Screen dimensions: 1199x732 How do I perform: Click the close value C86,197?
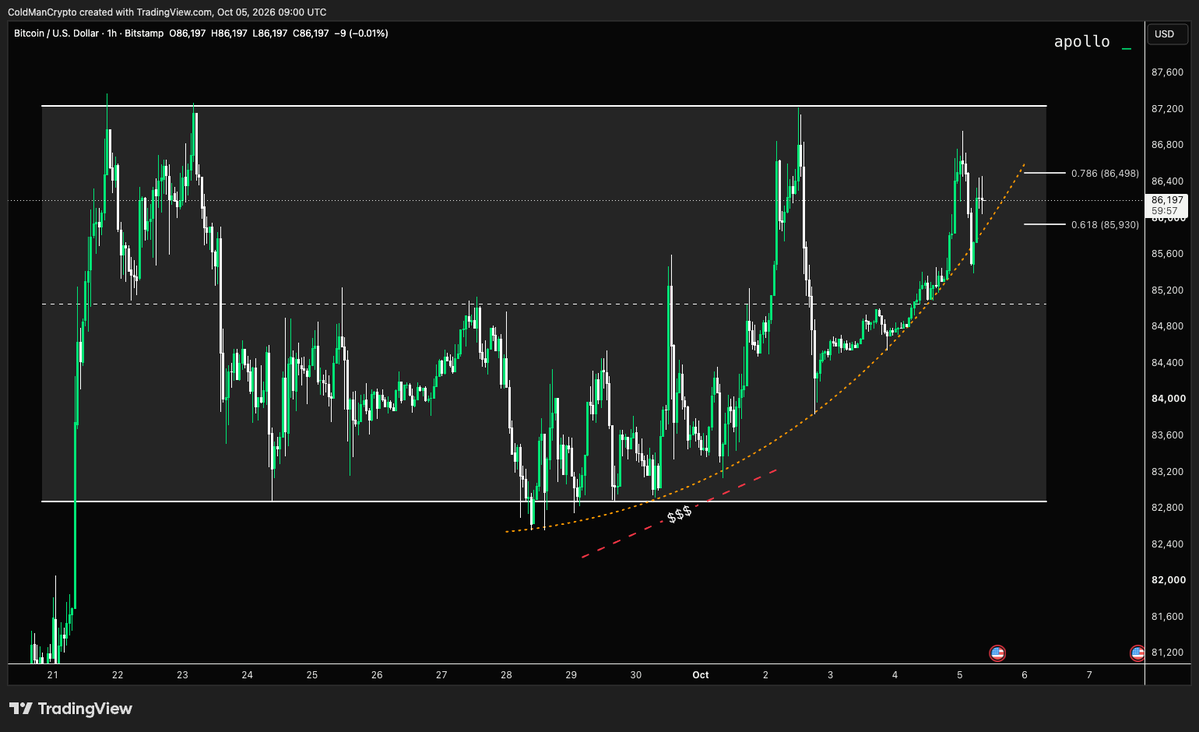[x=310, y=34]
